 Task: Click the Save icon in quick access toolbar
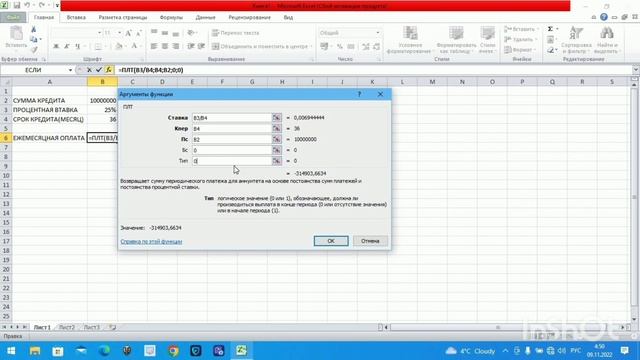[17, 5]
